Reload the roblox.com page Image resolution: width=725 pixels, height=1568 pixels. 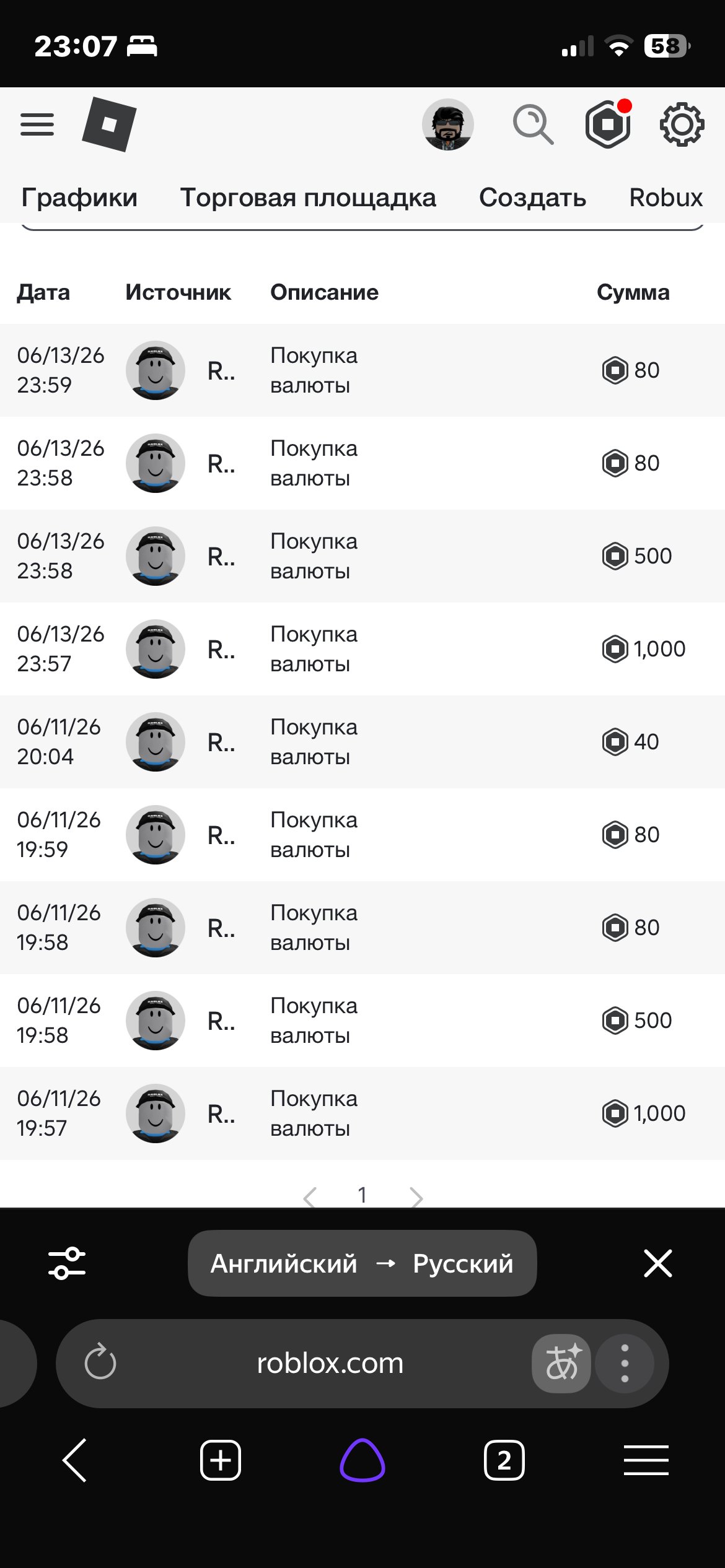100,1364
